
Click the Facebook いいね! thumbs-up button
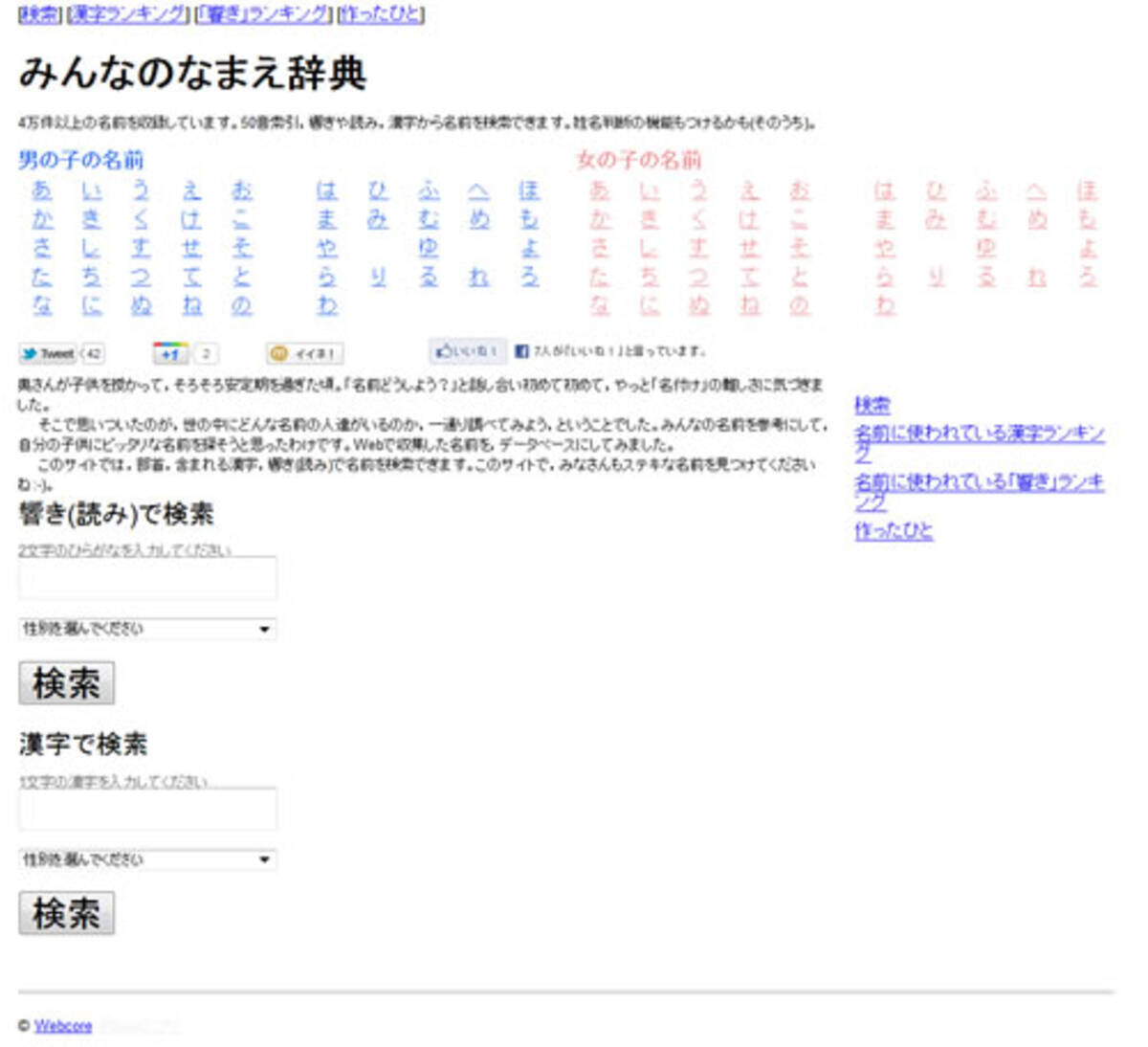(x=468, y=351)
